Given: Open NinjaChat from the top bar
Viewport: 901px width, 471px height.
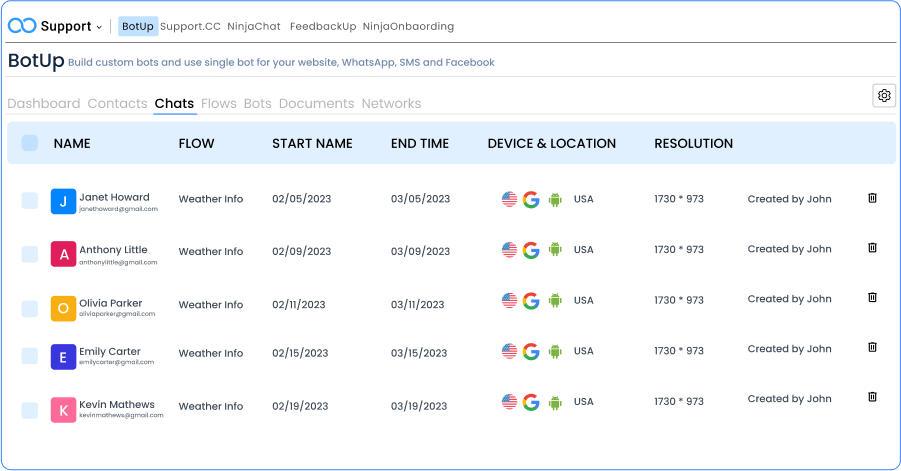Looking at the screenshot, I should [x=255, y=26].
